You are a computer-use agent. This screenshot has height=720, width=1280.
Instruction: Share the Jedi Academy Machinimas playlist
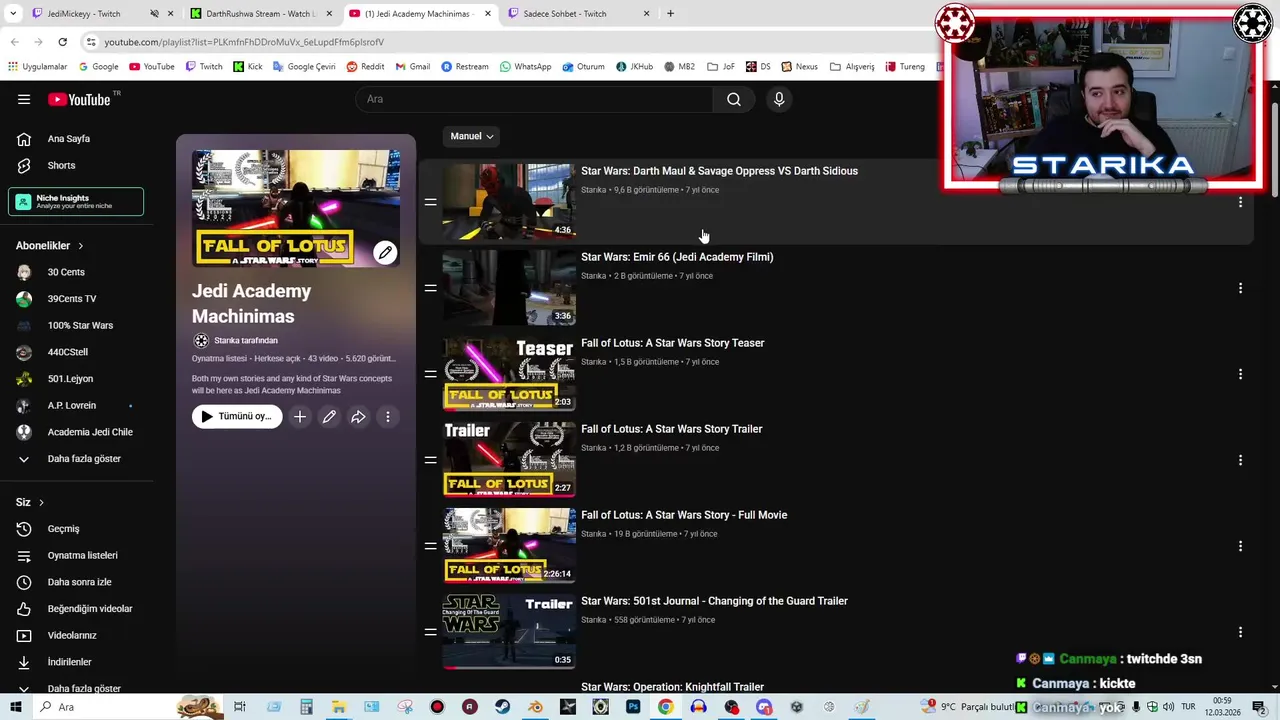coord(358,417)
